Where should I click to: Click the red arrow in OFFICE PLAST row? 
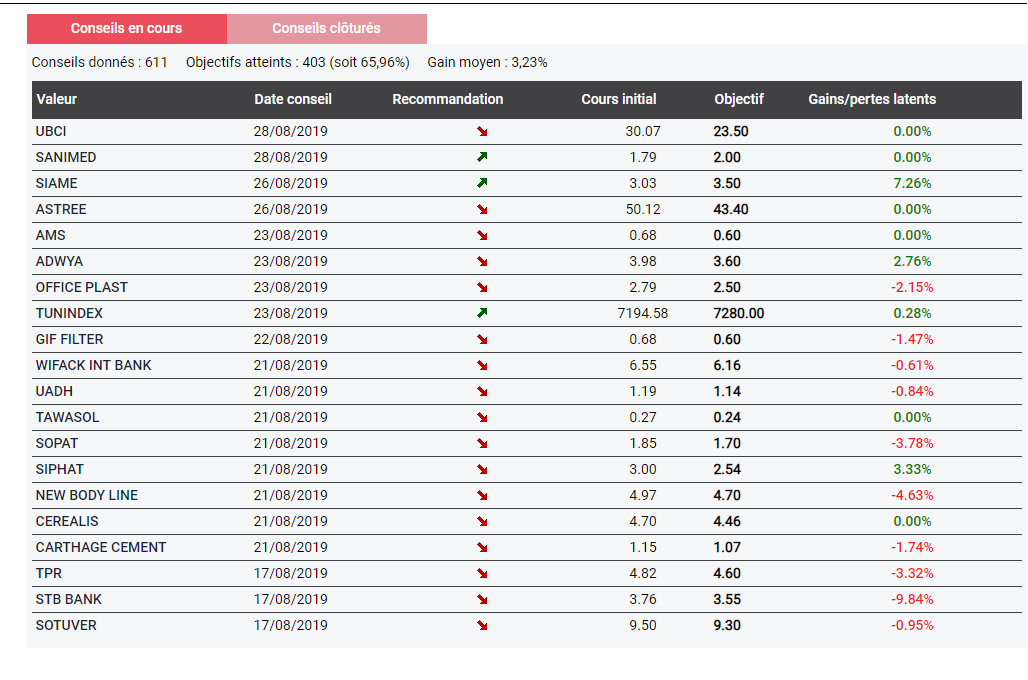tap(483, 288)
